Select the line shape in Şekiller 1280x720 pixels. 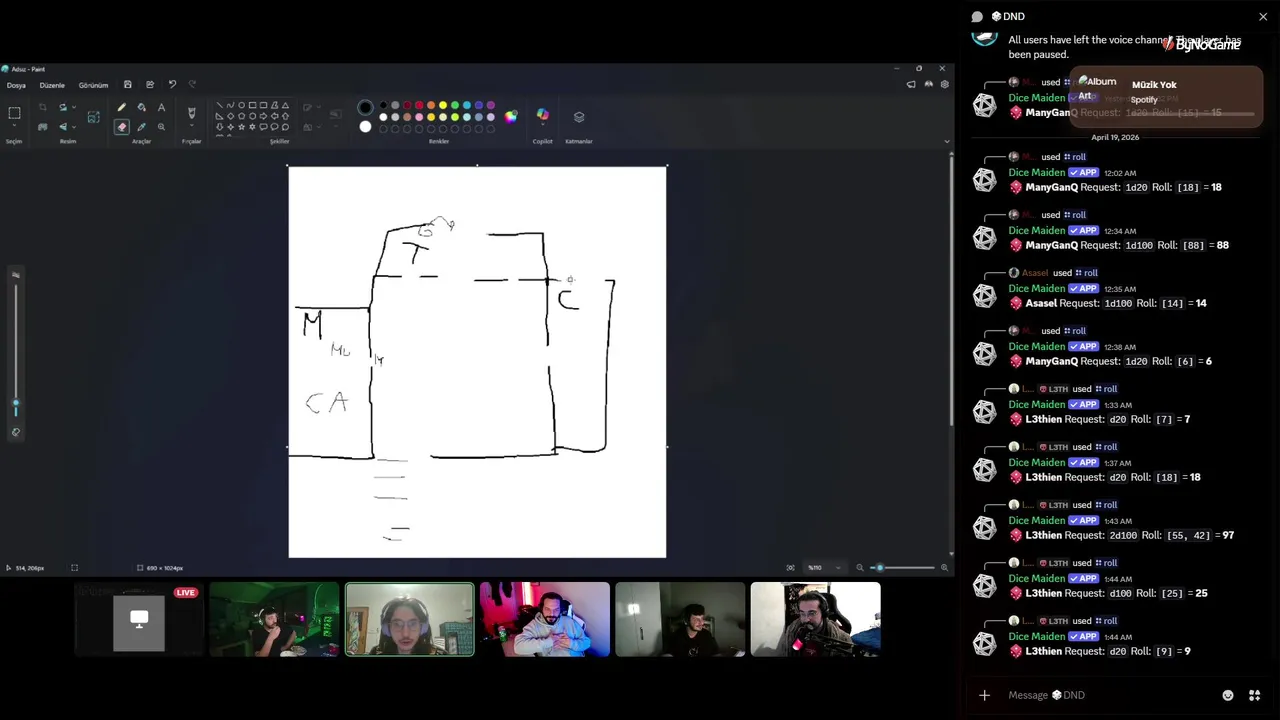point(219,105)
